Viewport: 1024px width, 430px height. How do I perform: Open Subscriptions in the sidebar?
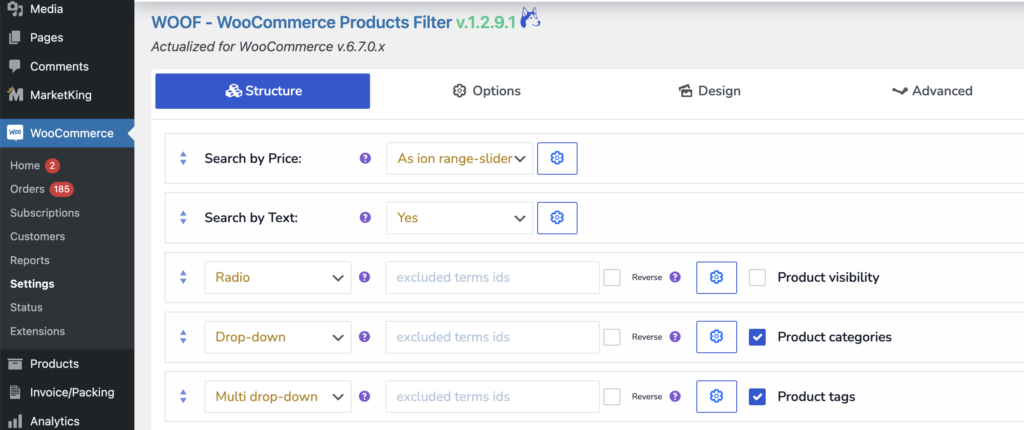[45, 213]
